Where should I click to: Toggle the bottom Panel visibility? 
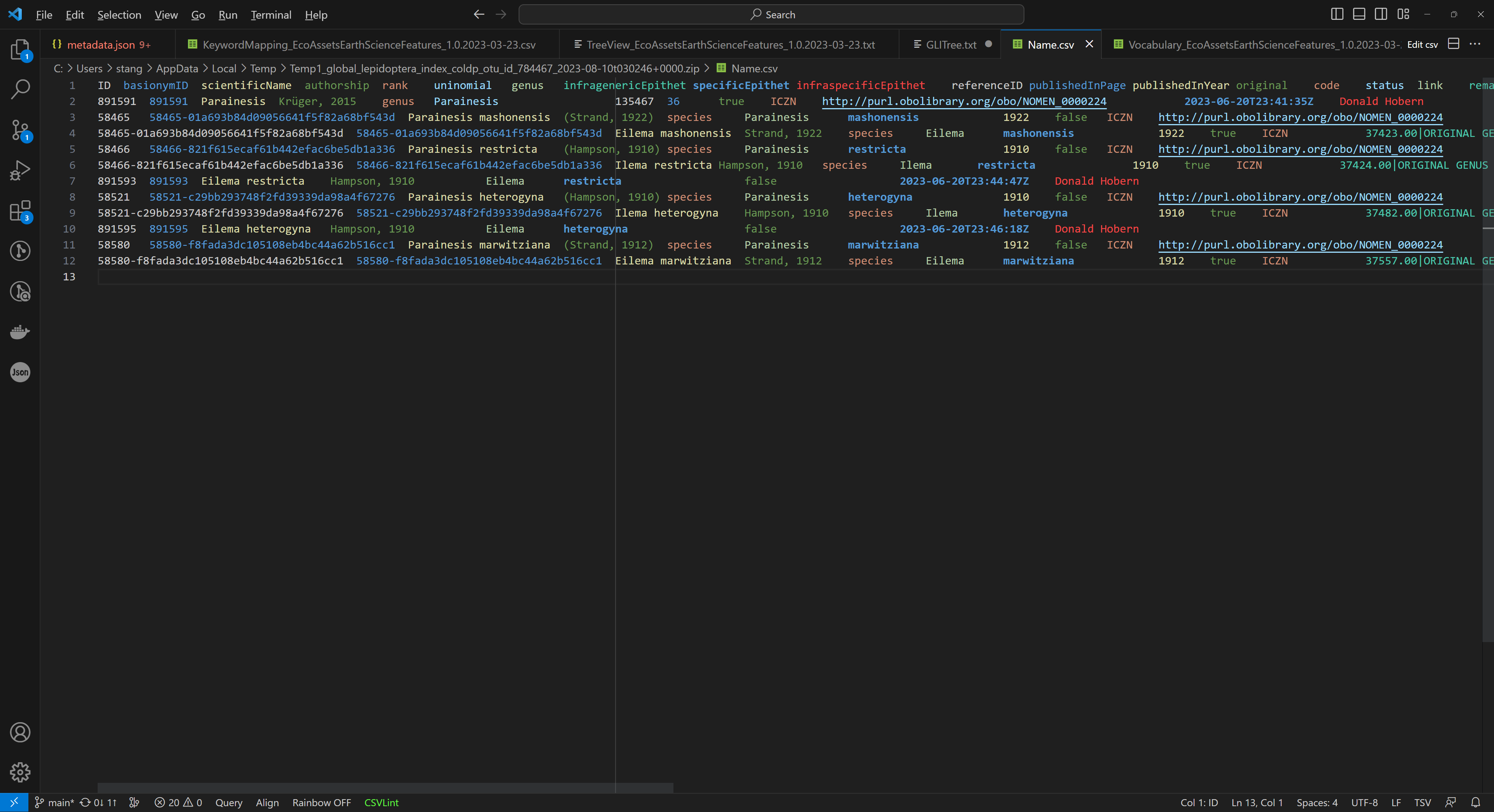[1359, 14]
